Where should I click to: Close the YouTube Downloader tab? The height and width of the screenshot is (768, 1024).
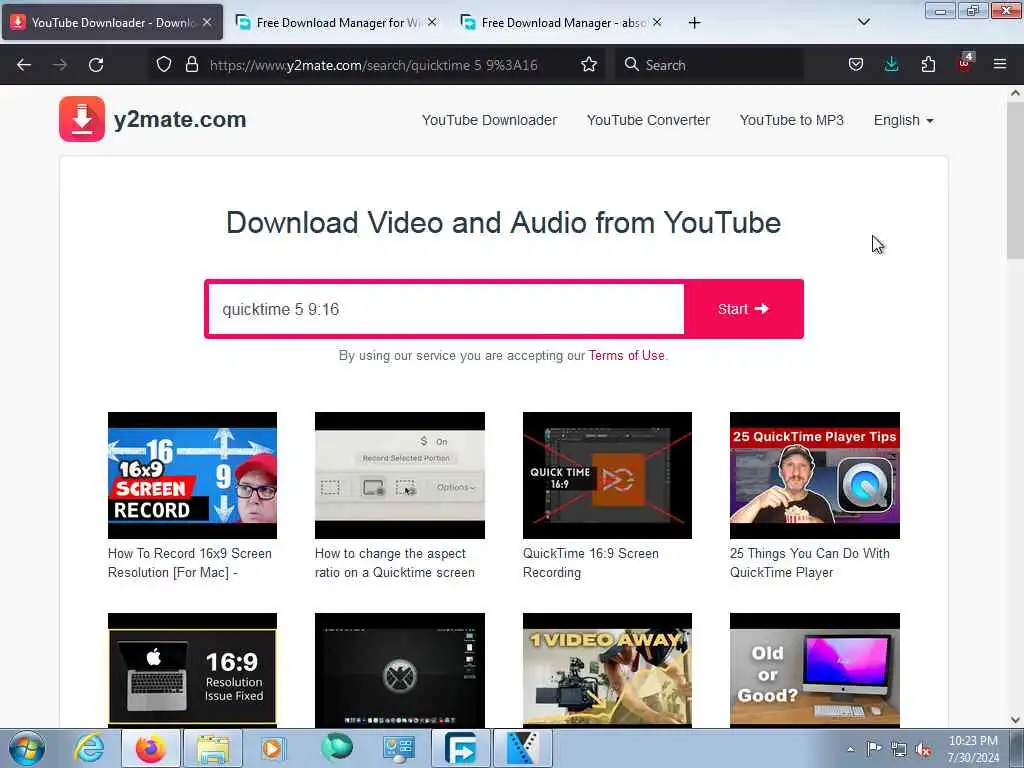(x=206, y=22)
